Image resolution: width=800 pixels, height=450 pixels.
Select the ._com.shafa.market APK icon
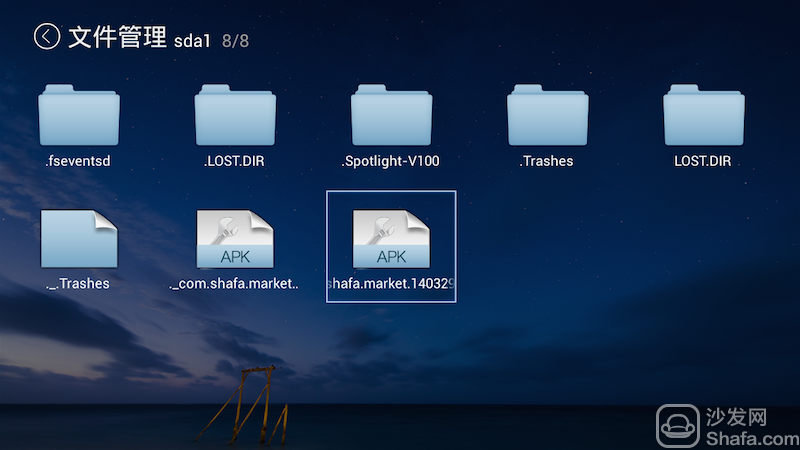(x=235, y=239)
